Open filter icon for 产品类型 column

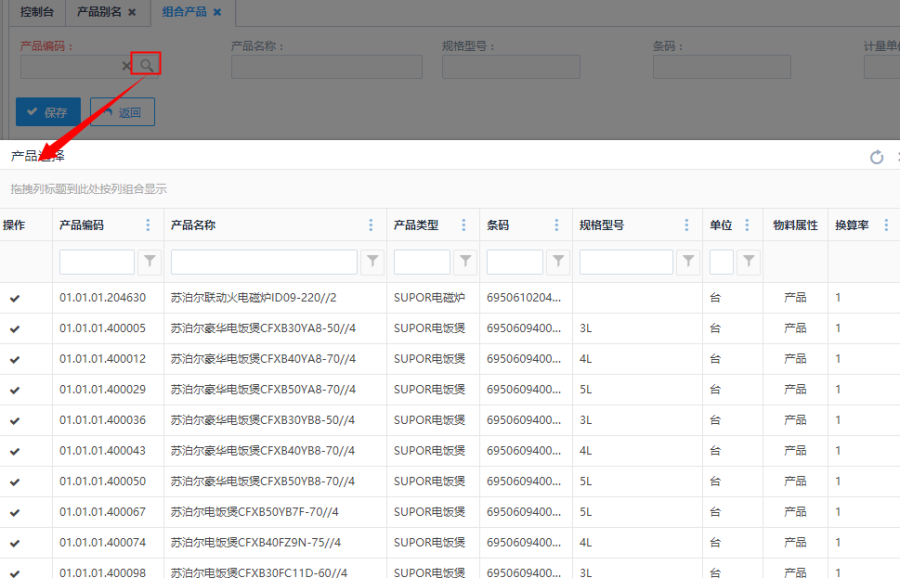point(465,262)
